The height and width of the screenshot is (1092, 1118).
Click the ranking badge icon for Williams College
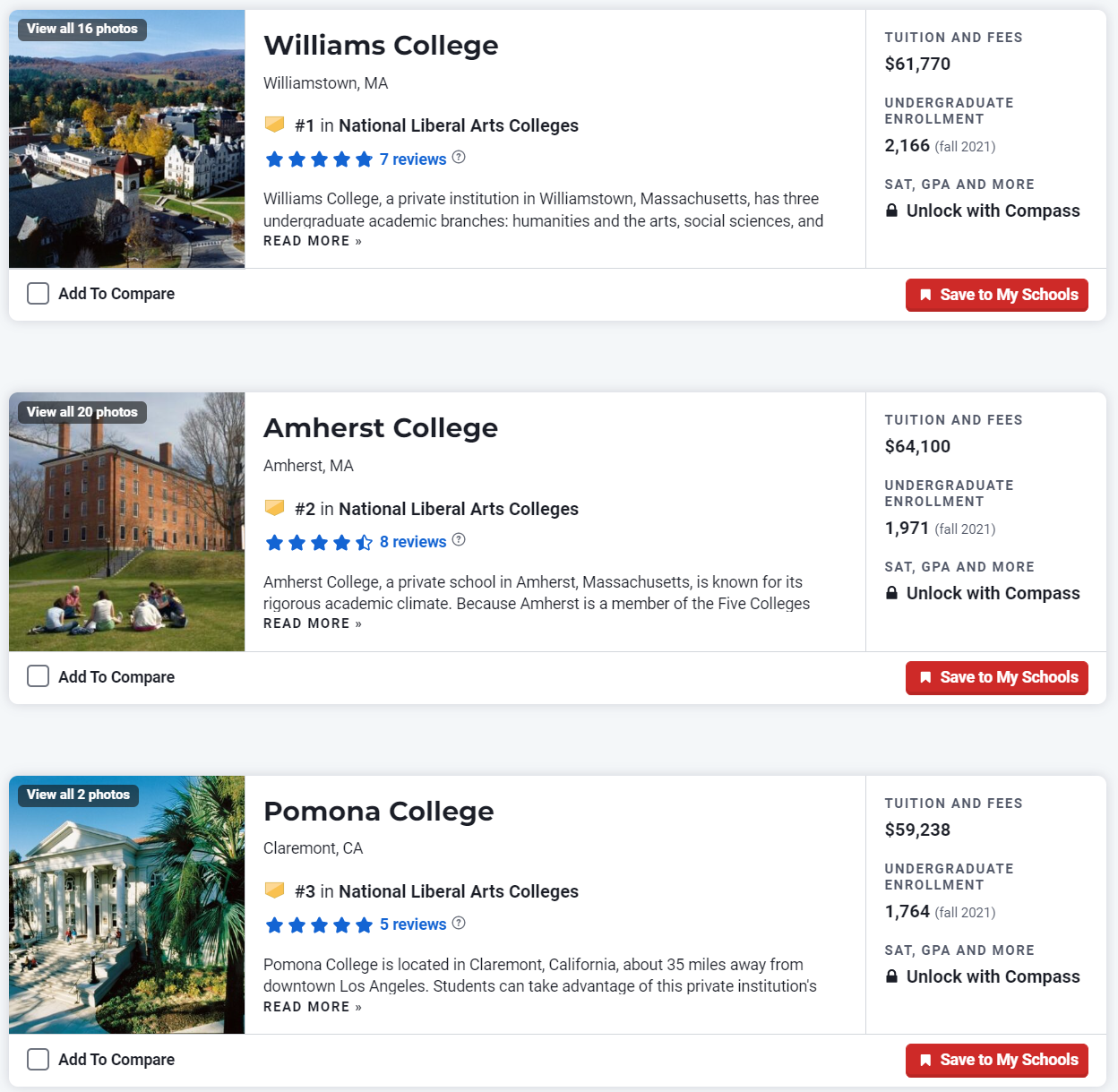pos(275,125)
